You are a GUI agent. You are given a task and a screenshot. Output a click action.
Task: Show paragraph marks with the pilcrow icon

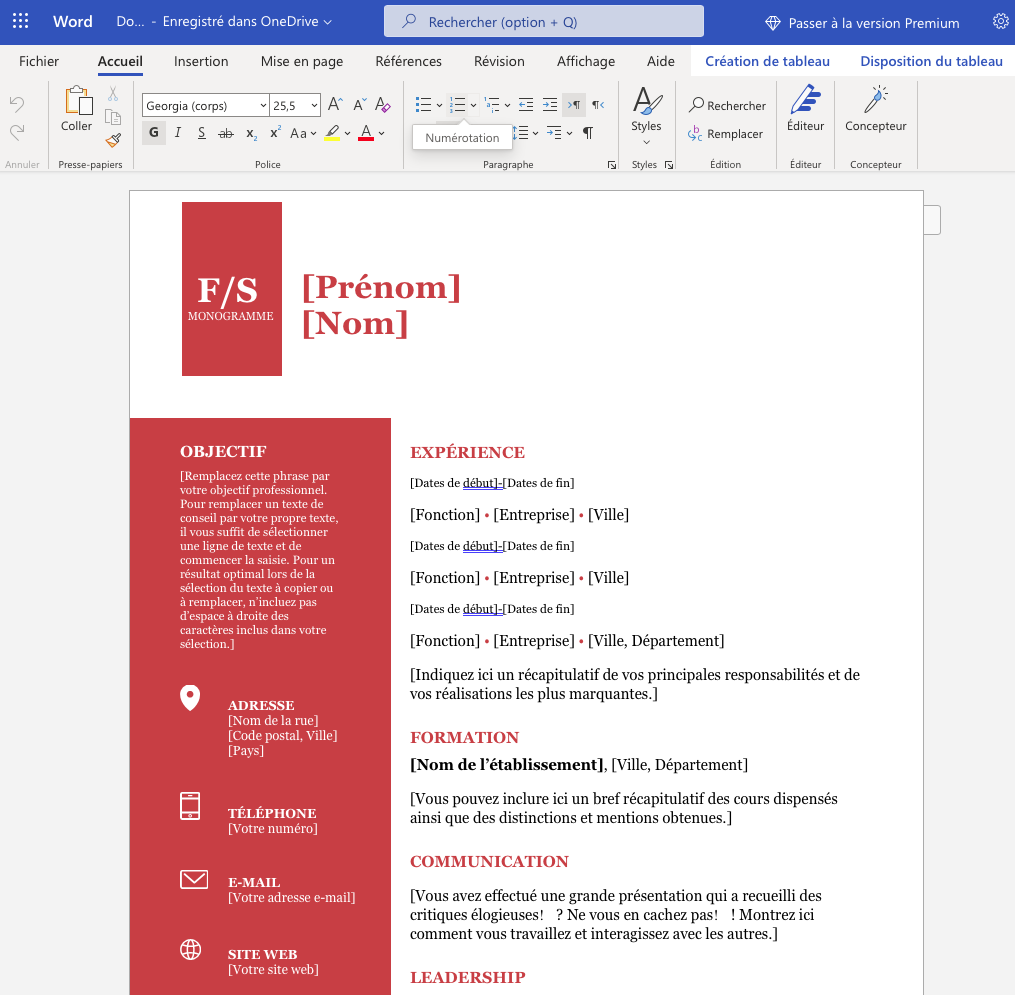pos(588,133)
